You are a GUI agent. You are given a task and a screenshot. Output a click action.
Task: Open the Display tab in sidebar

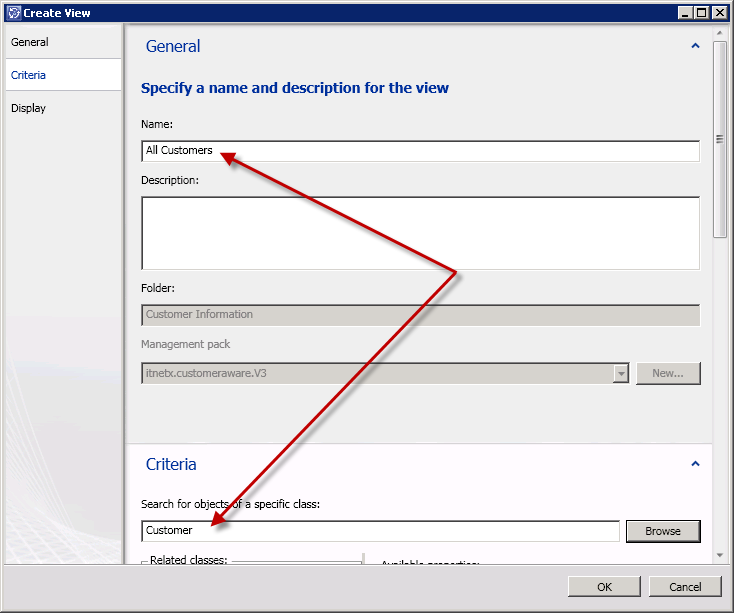click(x=29, y=108)
